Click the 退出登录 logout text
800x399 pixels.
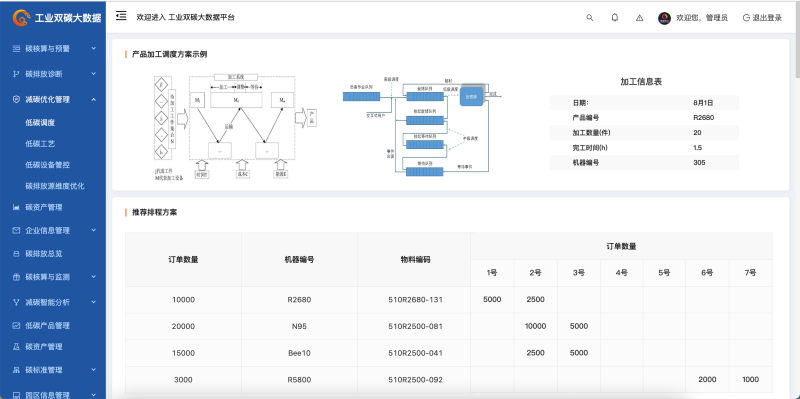pyautogui.click(x=767, y=18)
